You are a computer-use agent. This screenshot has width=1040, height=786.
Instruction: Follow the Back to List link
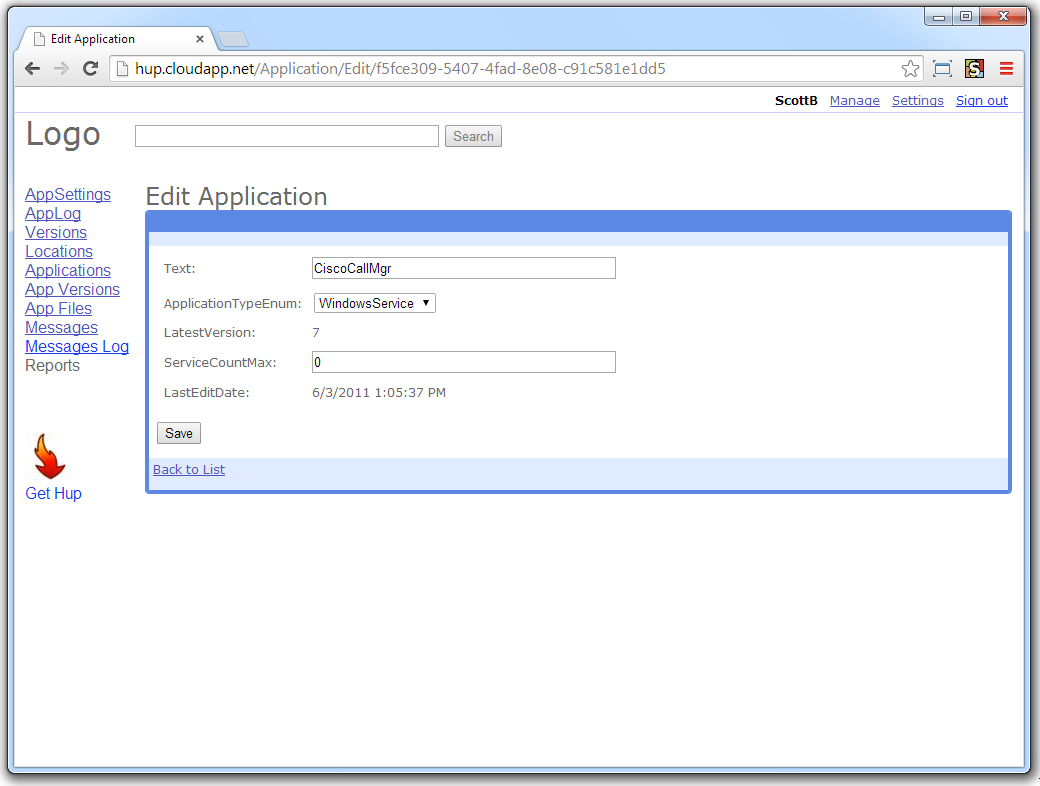point(189,470)
